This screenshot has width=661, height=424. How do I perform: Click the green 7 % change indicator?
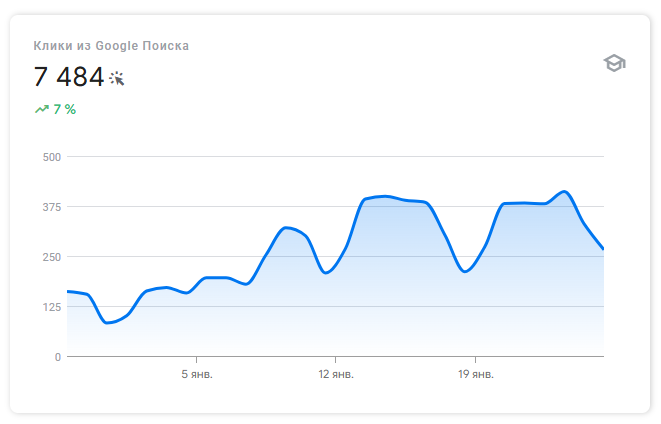coord(64,109)
